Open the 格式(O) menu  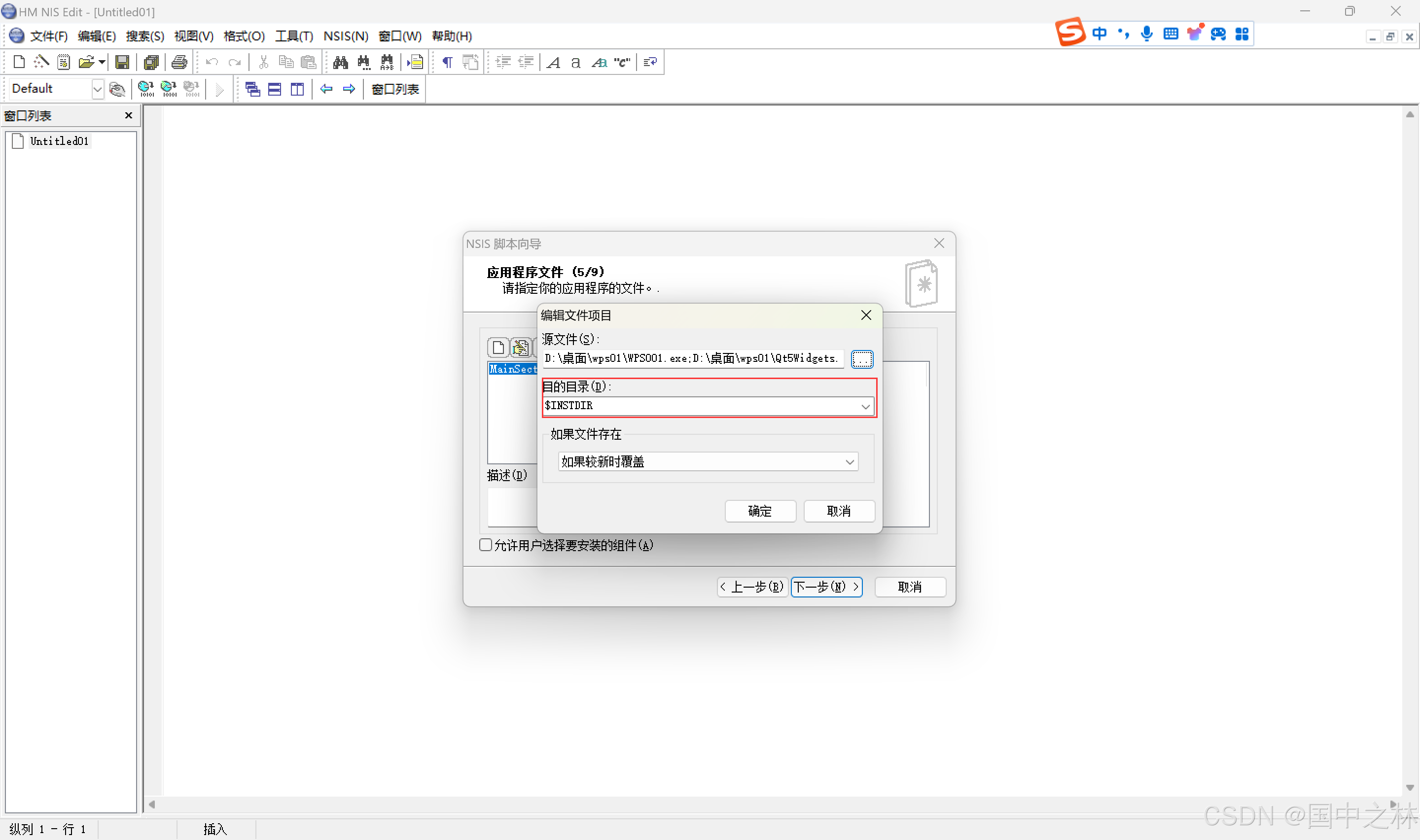tap(244, 36)
